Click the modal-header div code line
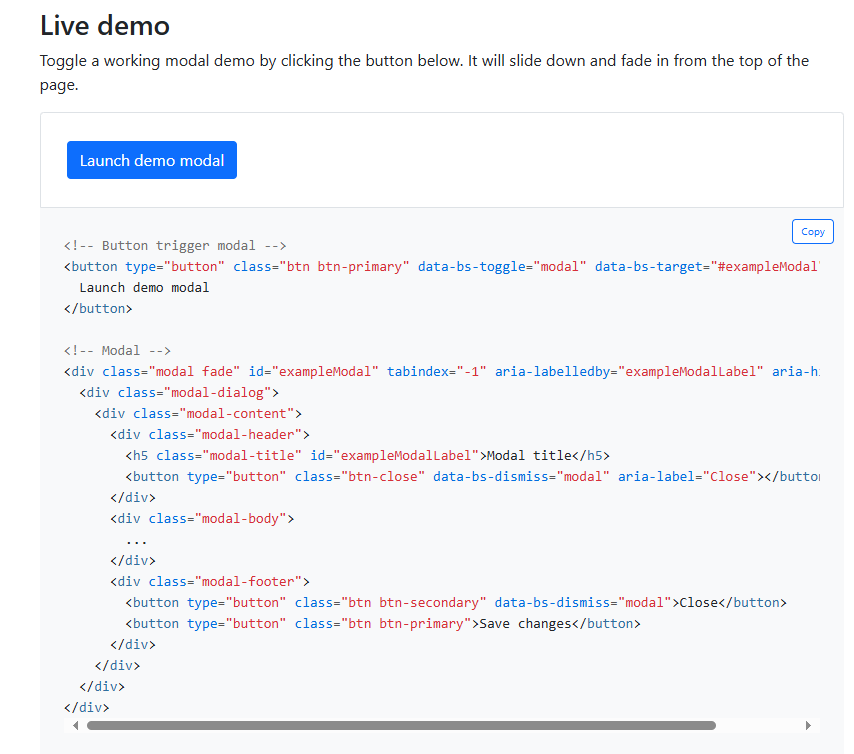The width and height of the screenshot is (854, 754). coord(210,435)
